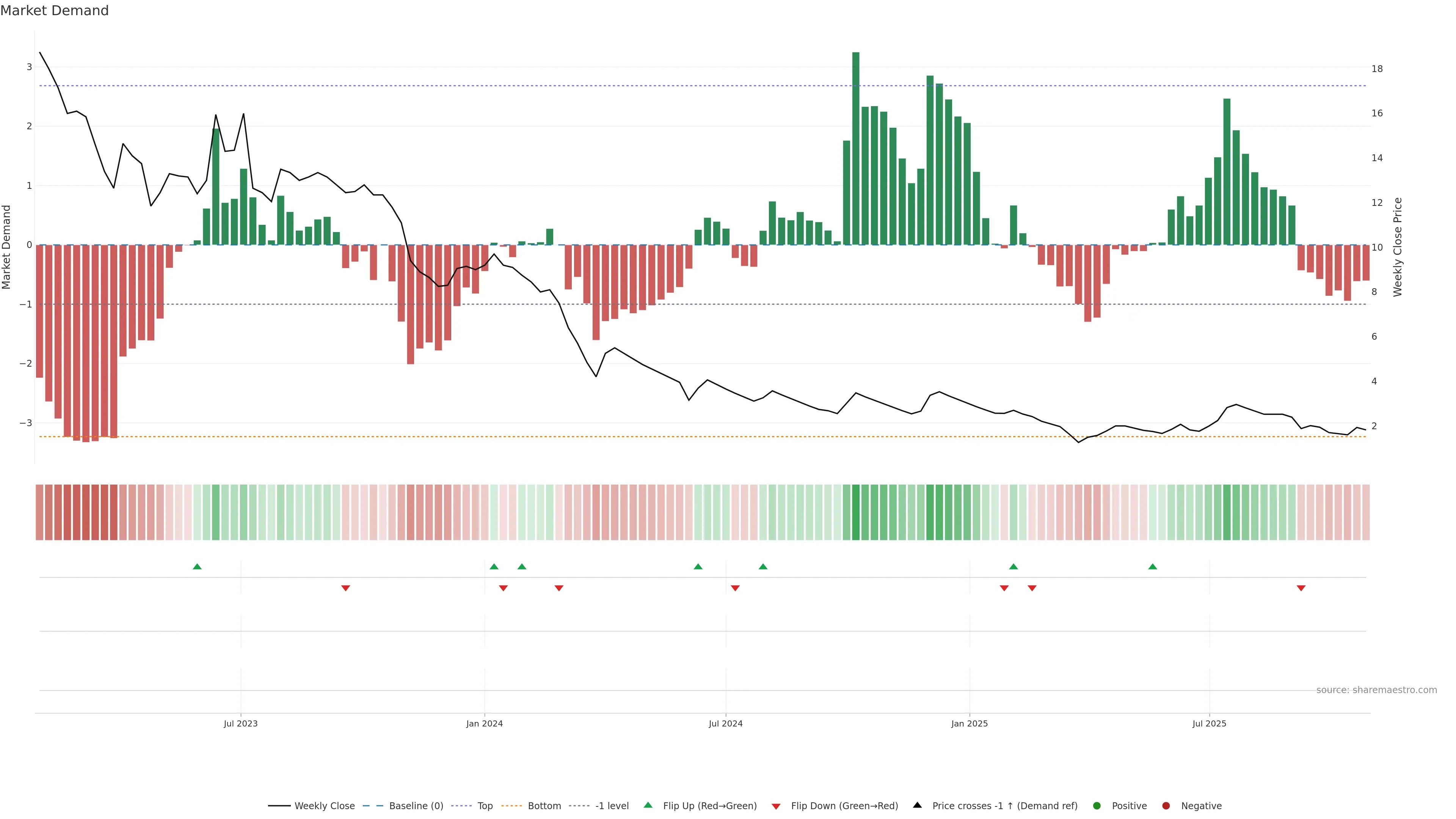
Task: Click the Top dotted line legend entry
Action: [x=485, y=805]
